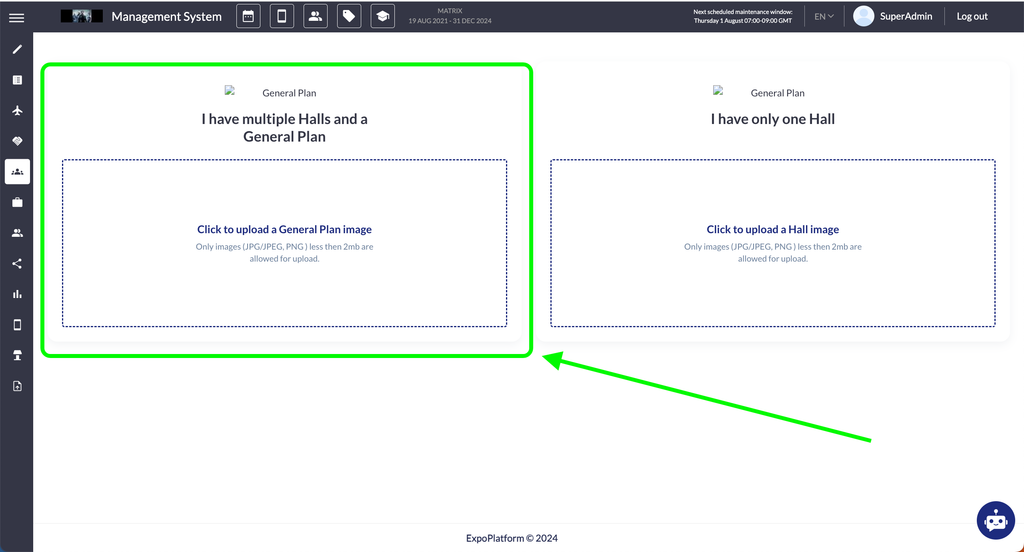Click the calendar icon in the header
Image resolution: width=1024 pixels, height=552 pixels.
click(x=248, y=16)
